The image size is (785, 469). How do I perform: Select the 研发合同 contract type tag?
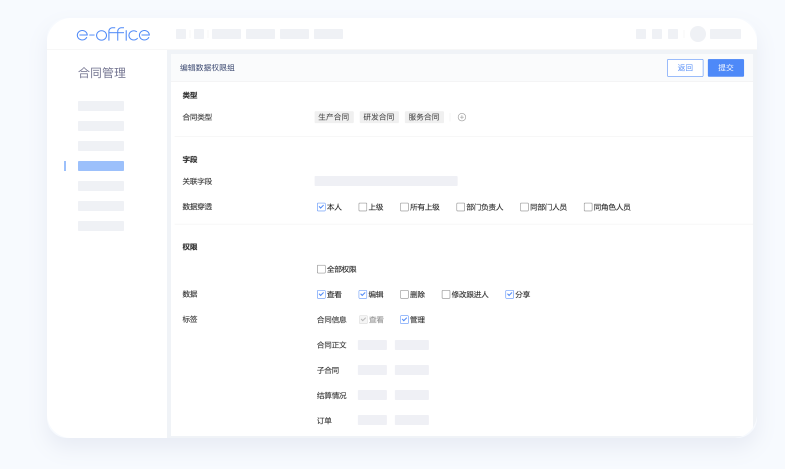(379, 117)
